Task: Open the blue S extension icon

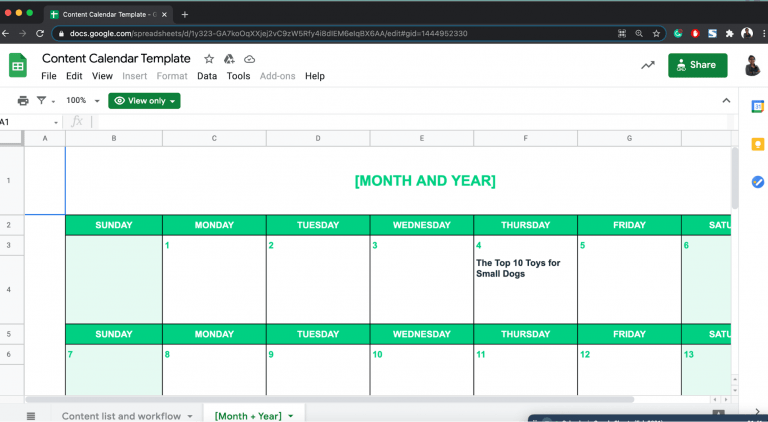Action: click(x=712, y=33)
